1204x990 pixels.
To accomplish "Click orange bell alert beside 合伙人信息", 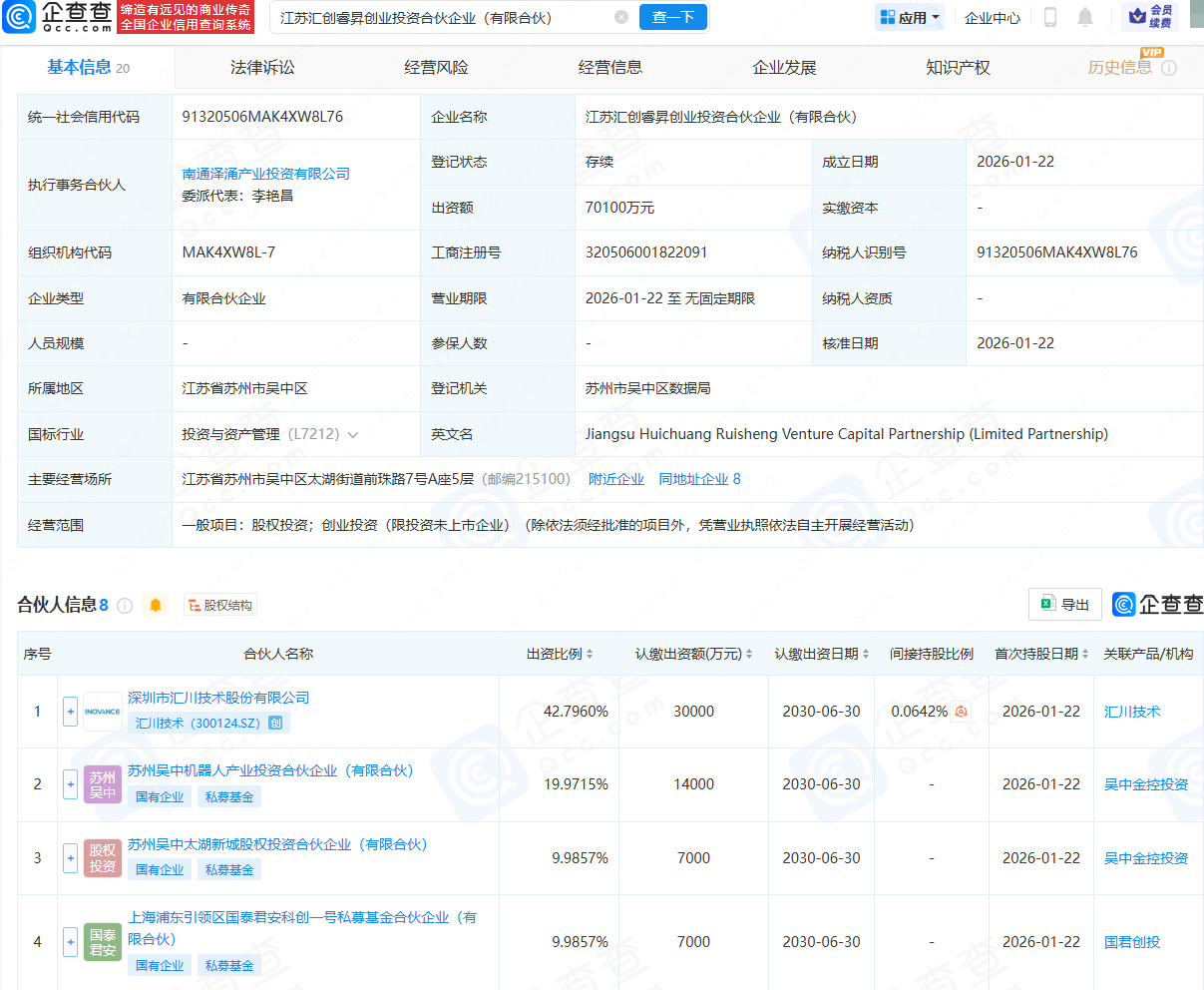I will (156, 605).
